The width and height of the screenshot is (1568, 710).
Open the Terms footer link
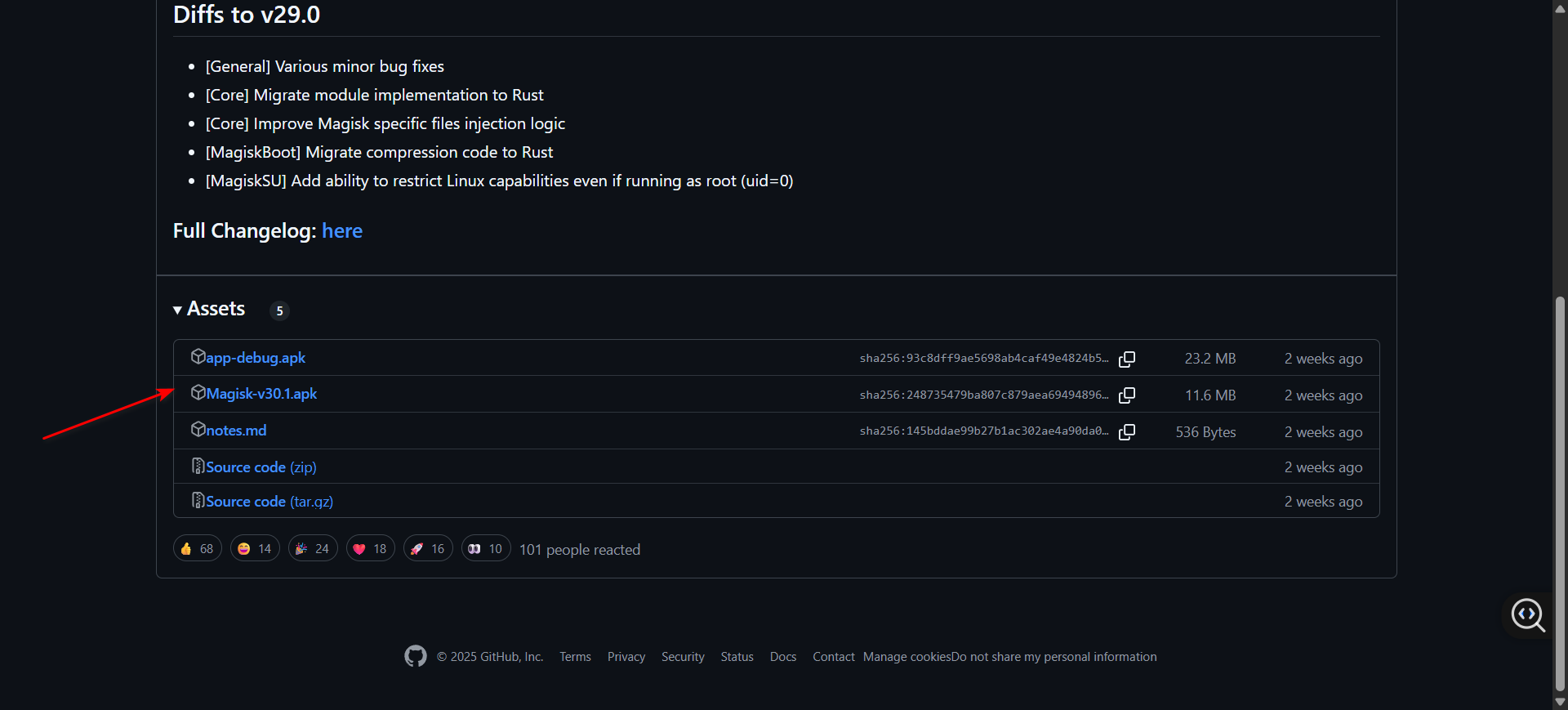[x=575, y=657]
